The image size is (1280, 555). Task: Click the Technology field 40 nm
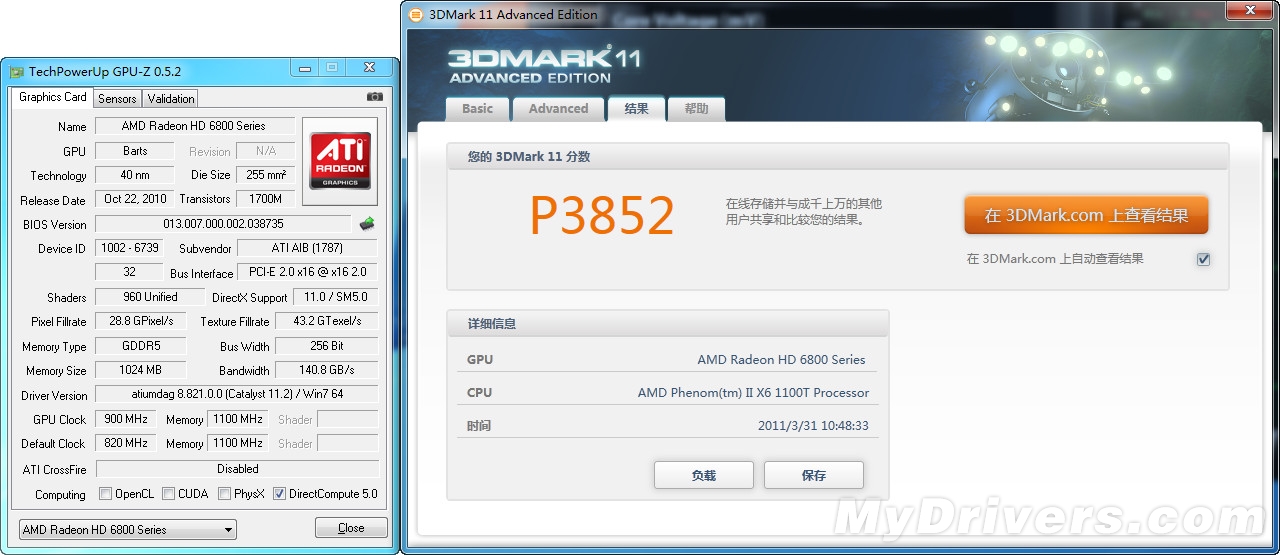[135, 175]
